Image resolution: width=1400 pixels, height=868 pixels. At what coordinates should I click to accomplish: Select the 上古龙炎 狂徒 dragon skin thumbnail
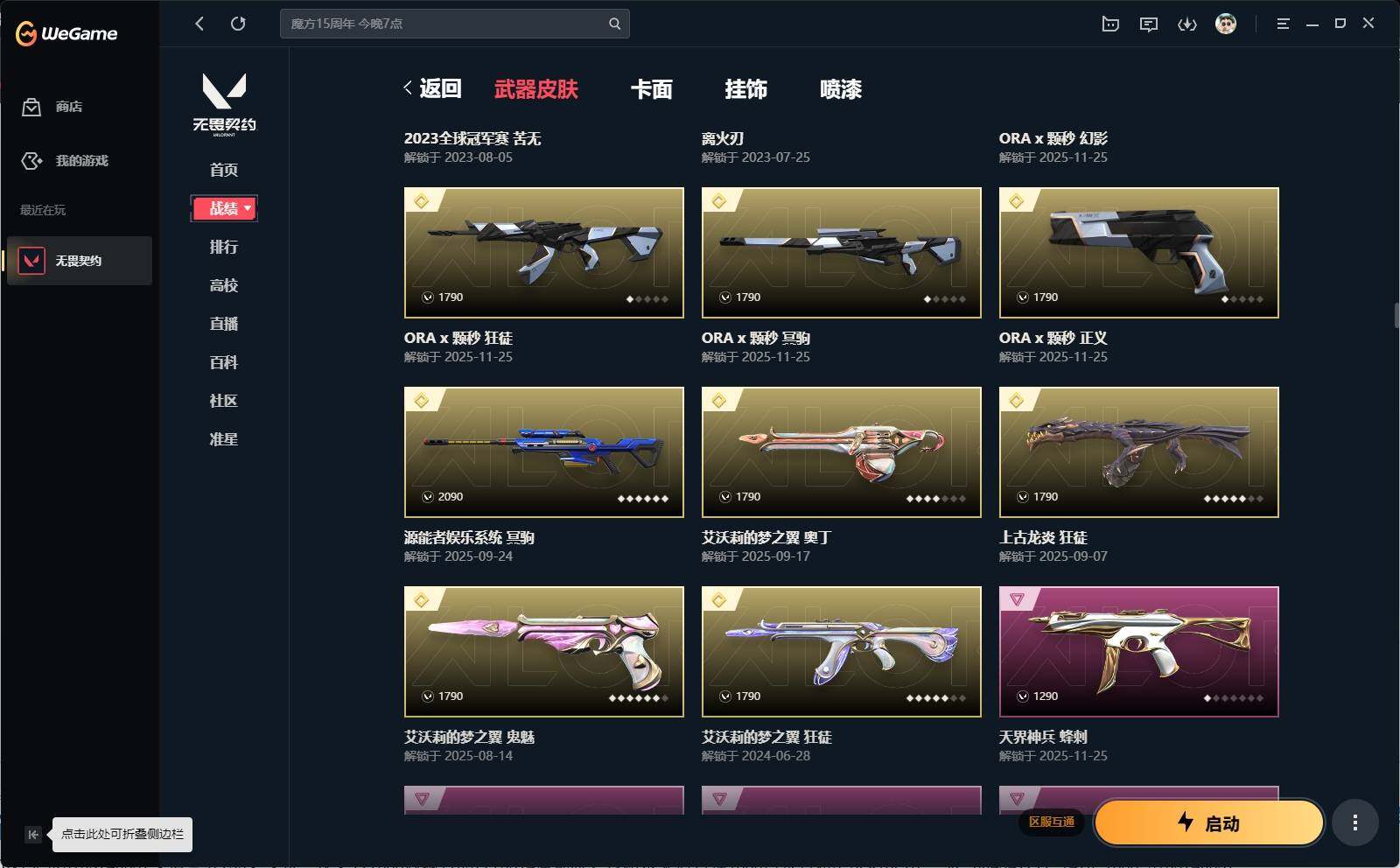point(1138,452)
